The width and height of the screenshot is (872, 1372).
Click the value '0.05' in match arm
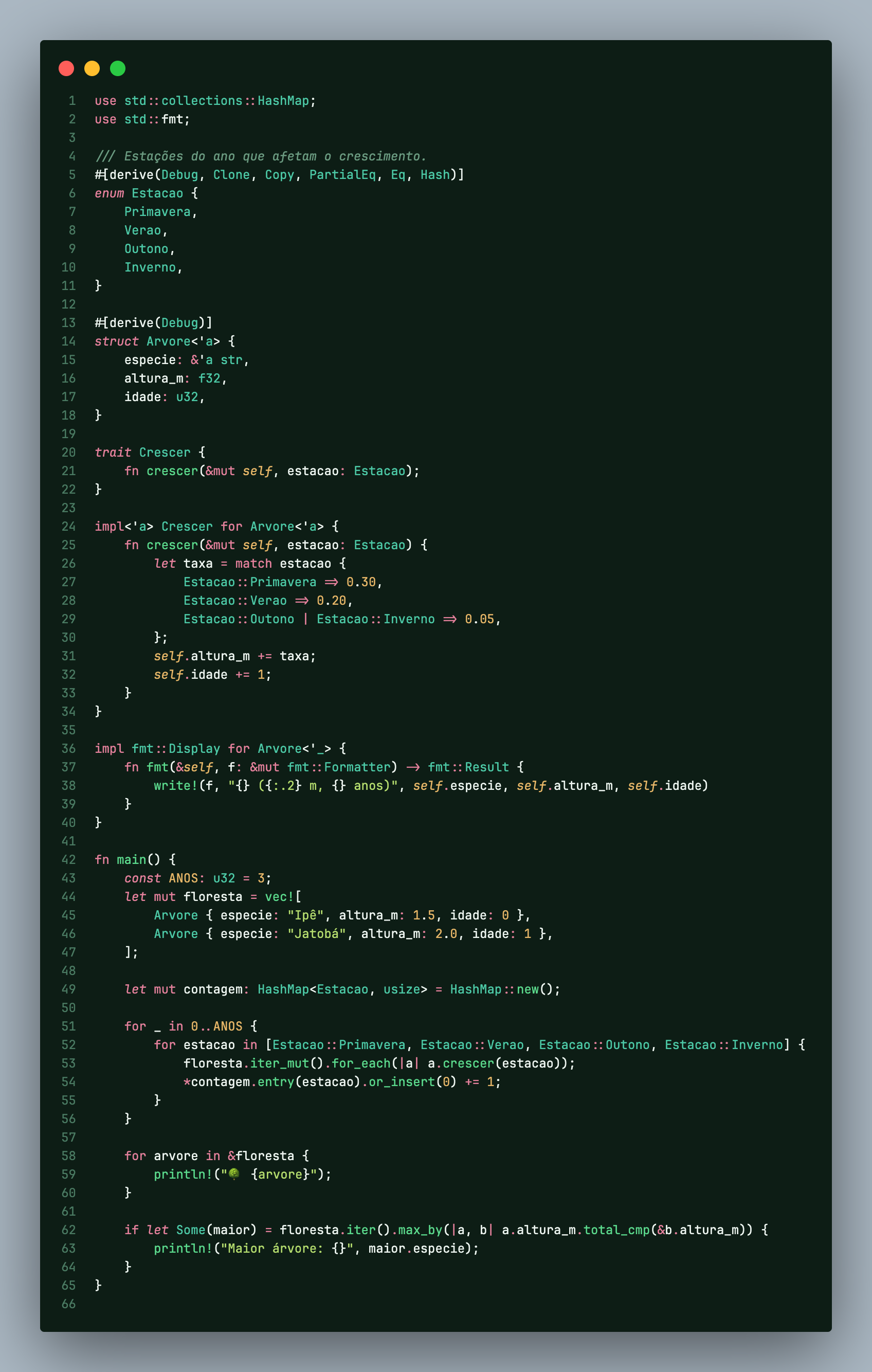480,619
